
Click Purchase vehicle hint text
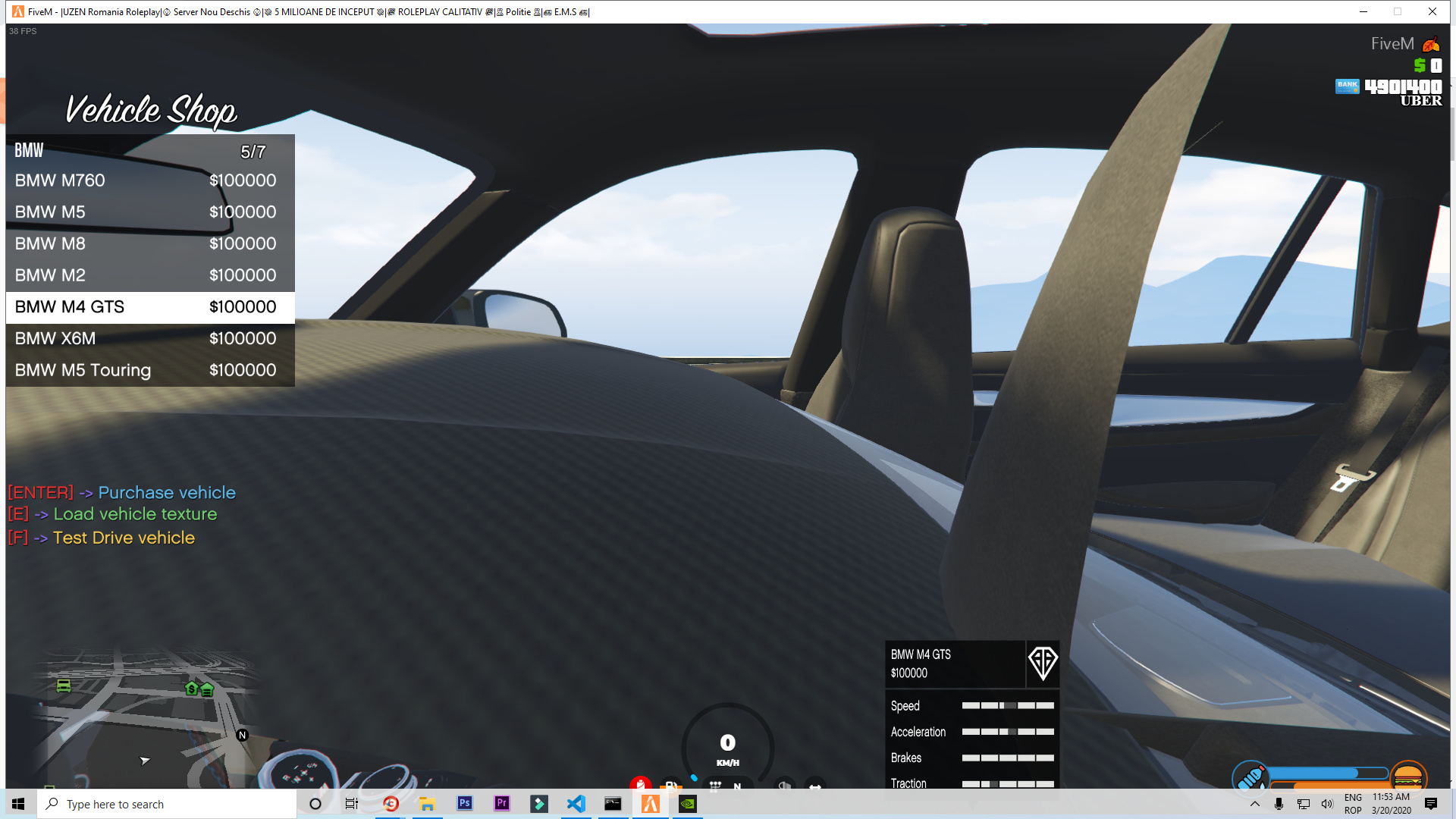pos(167,492)
